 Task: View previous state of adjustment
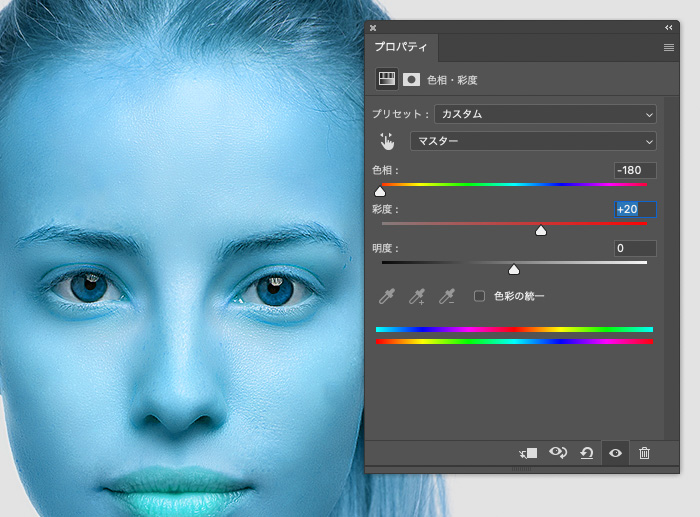[x=557, y=453]
